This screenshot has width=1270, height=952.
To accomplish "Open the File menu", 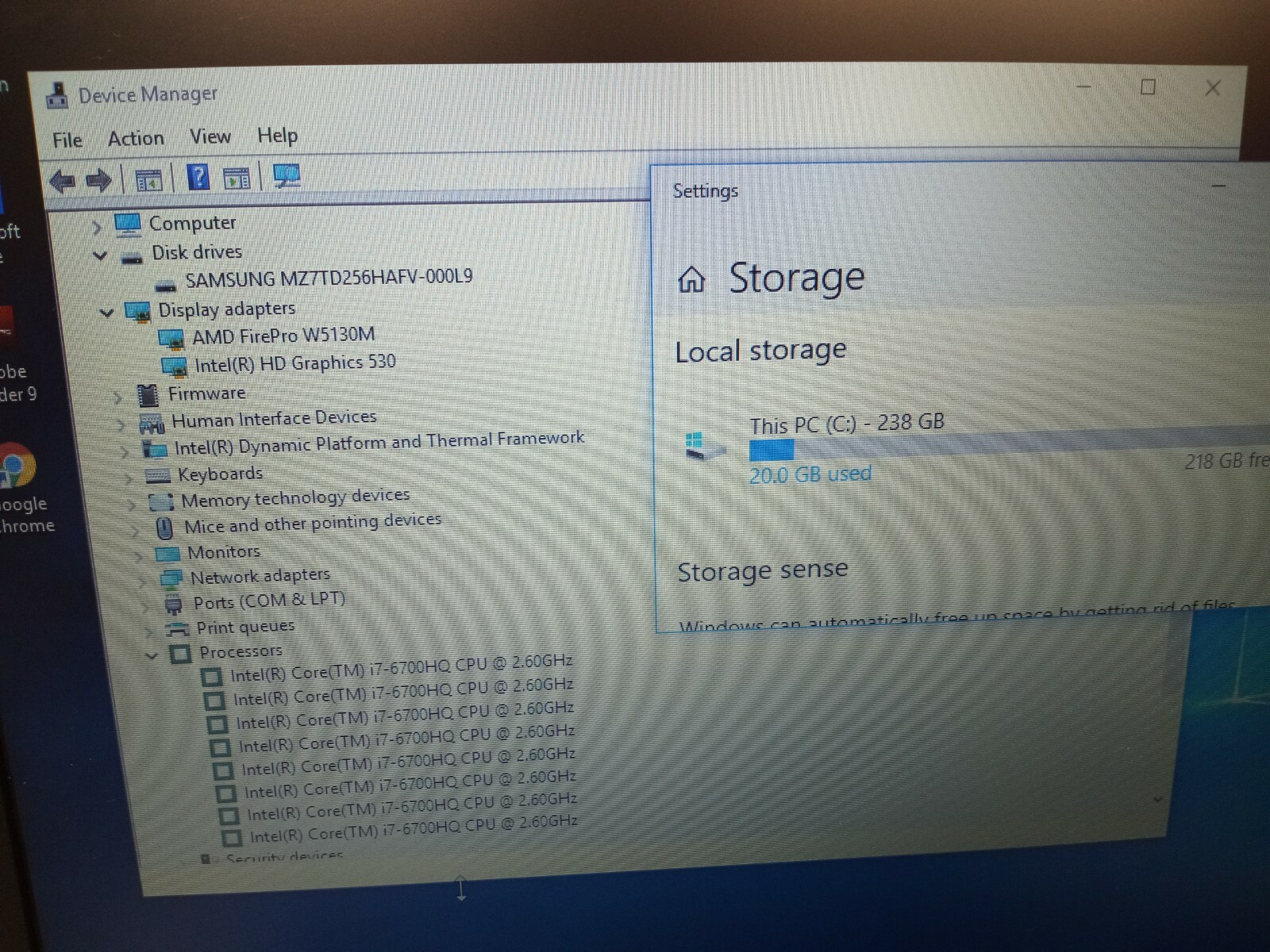I will [x=67, y=140].
